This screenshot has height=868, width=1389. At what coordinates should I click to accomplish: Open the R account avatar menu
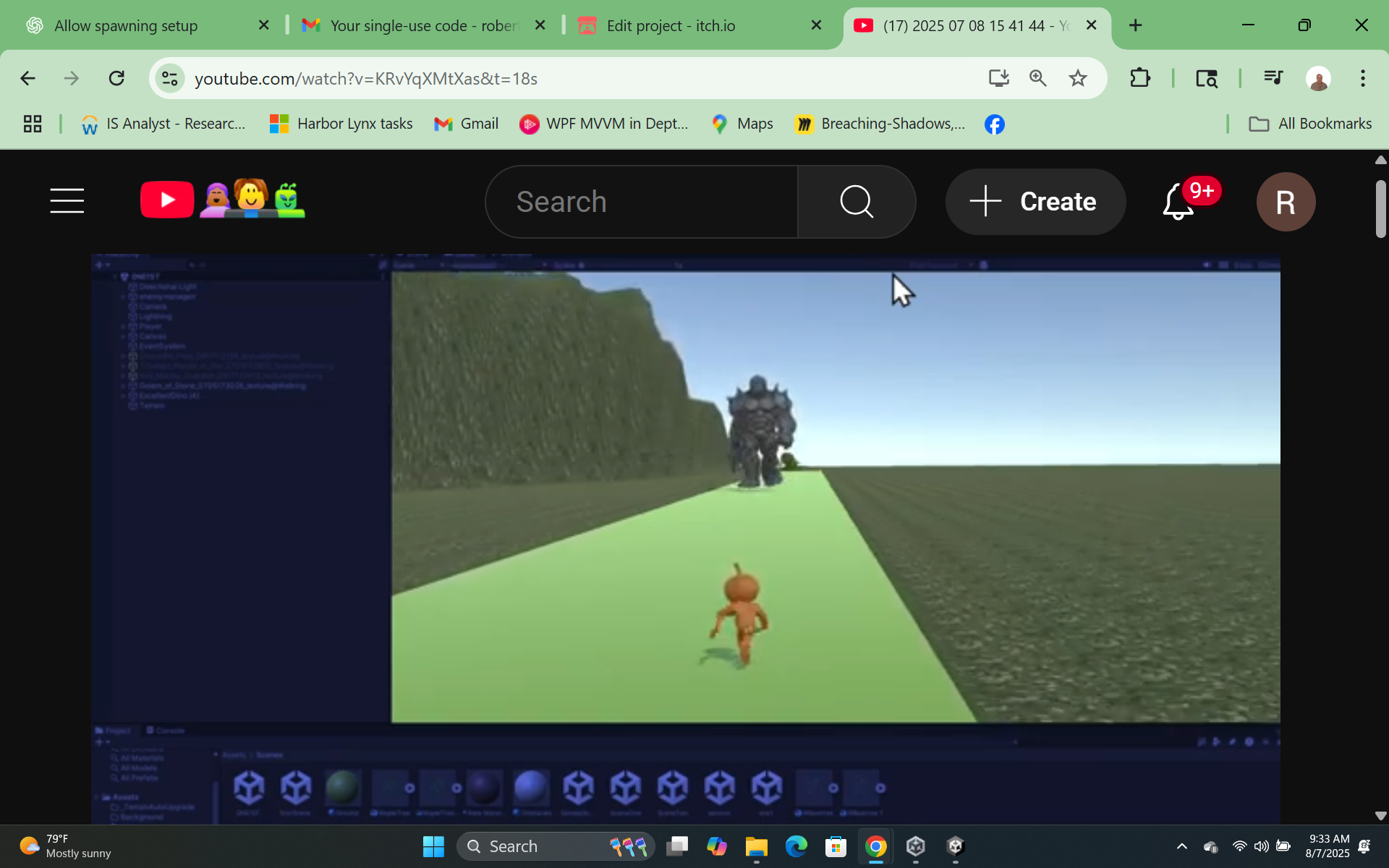tap(1285, 202)
